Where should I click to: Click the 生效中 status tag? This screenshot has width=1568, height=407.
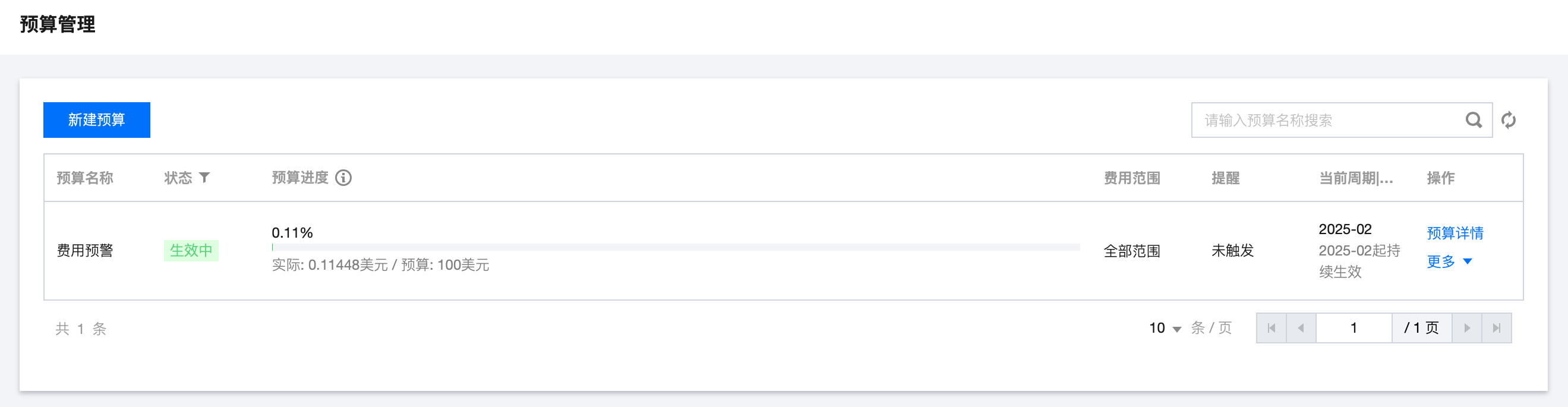(x=191, y=251)
